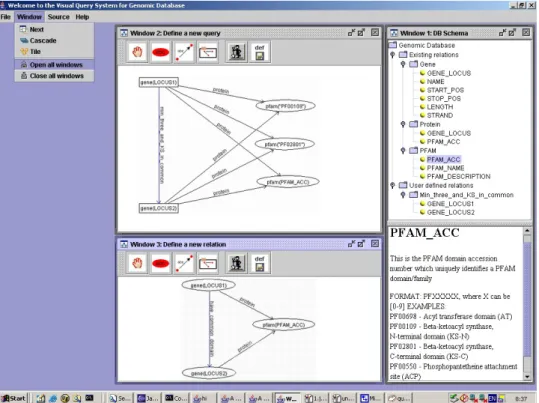Open the Internet Explorer quick launch icon
Image resolution: width=539 pixels, height=403 pixels.
(x=53, y=398)
